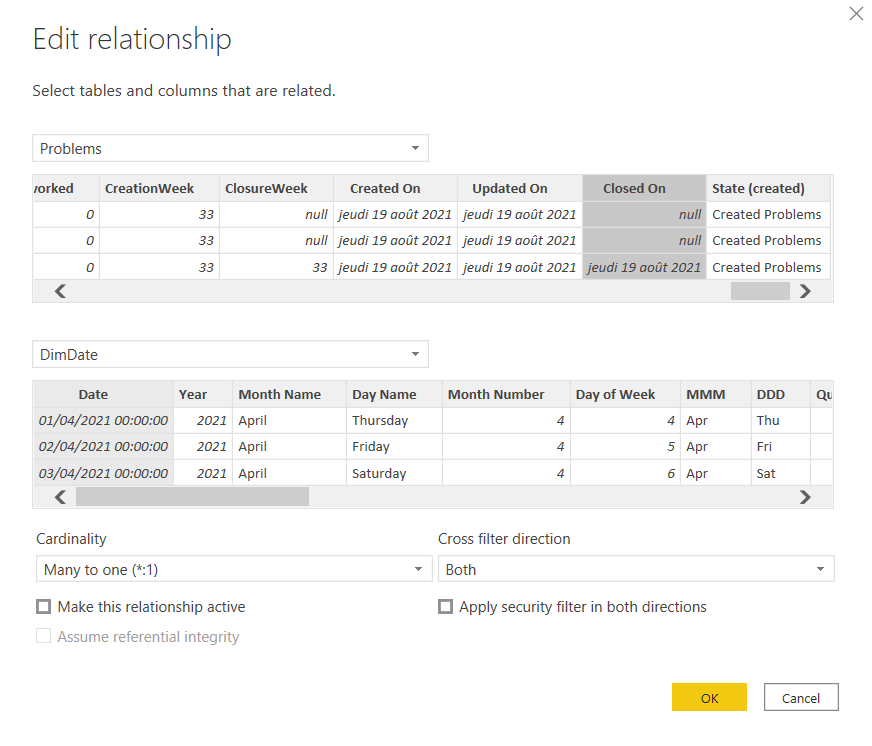Select the Updated On column header

[x=520, y=188]
